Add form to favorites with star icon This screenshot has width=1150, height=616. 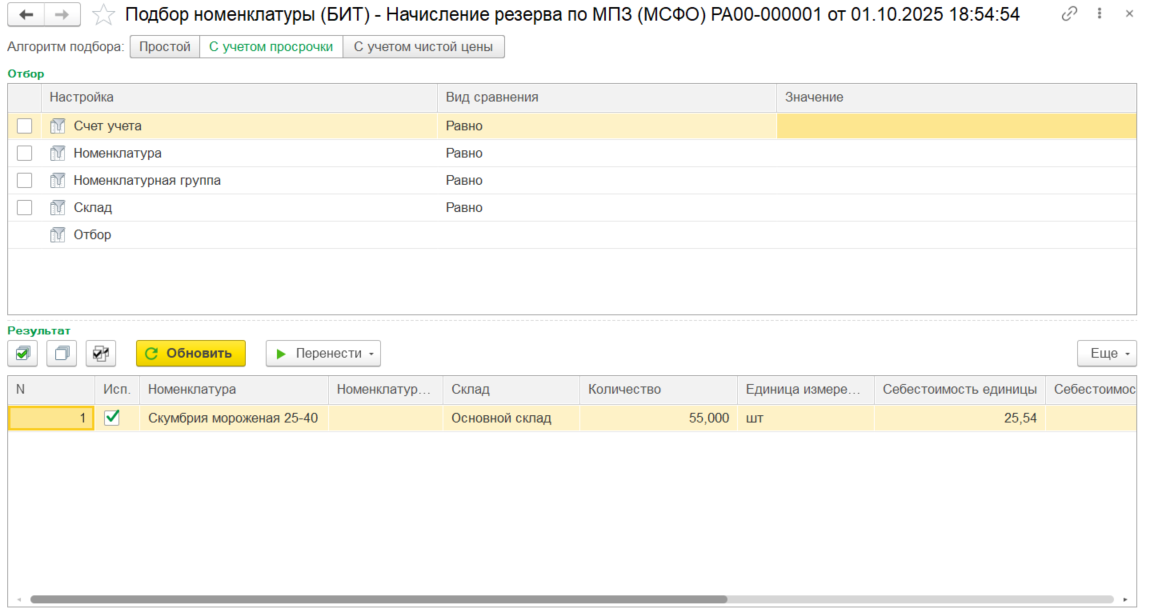point(102,14)
